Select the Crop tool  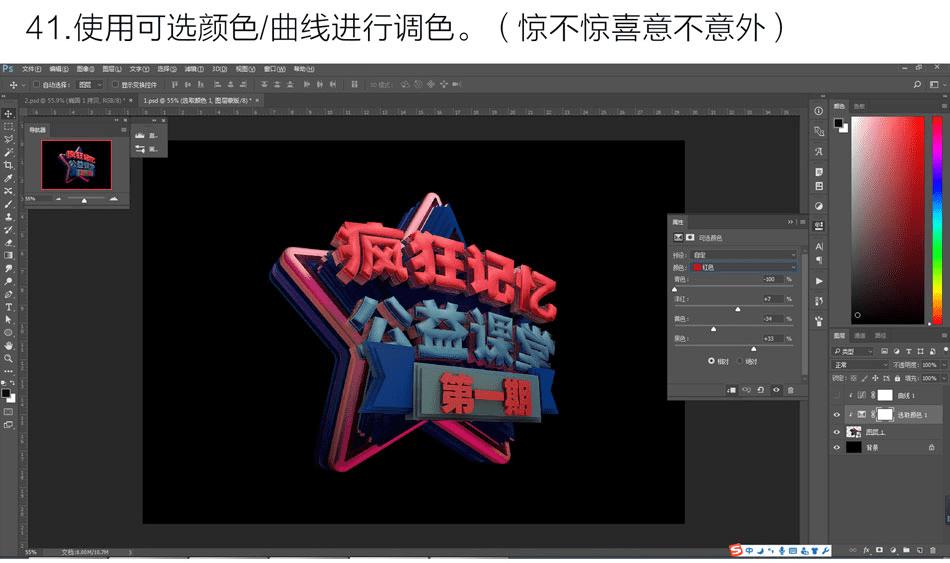pyautogui.click(x=8, y=165)
